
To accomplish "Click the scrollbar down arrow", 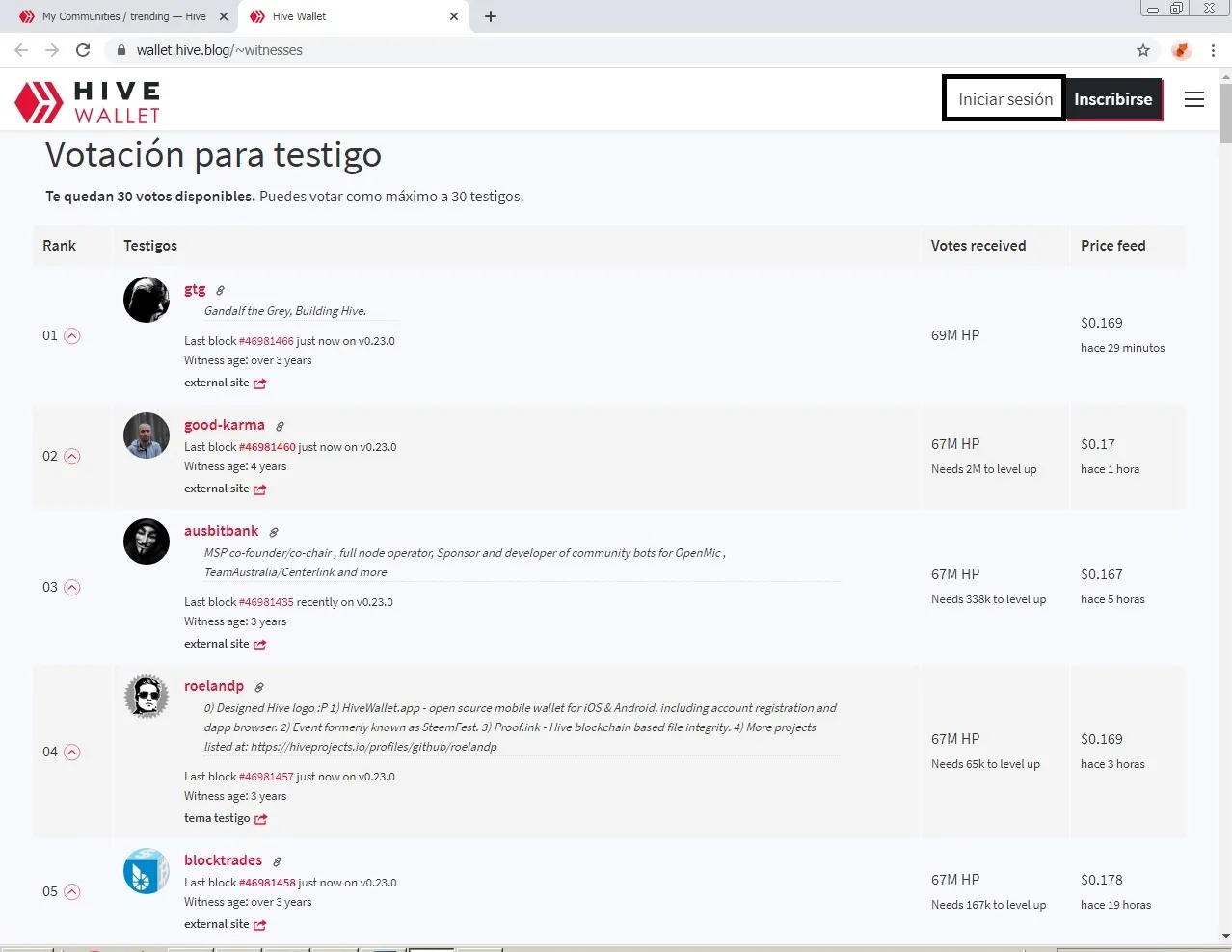I will pos(1225,936).
